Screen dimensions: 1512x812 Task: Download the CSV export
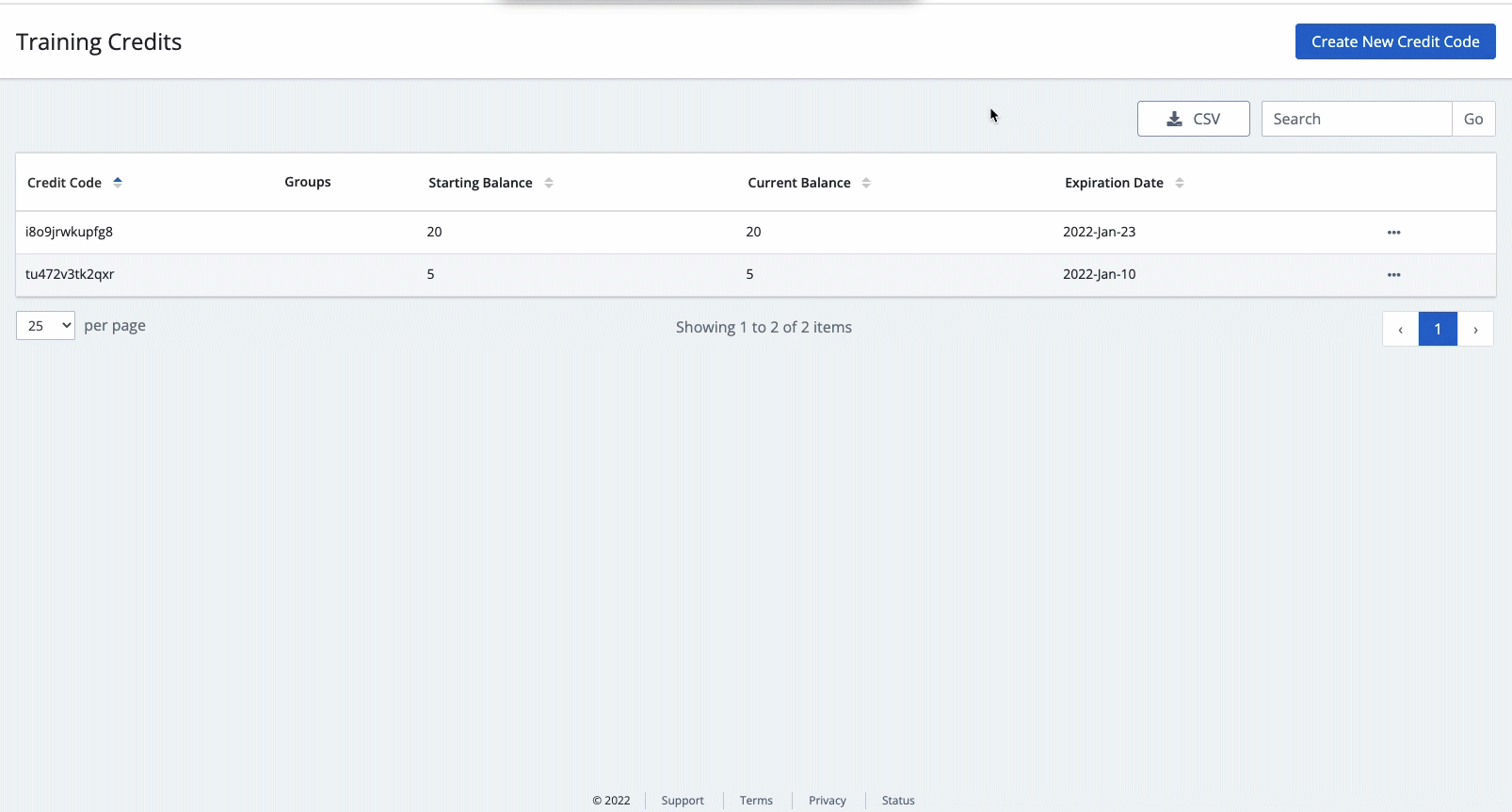pos(1193,119)
